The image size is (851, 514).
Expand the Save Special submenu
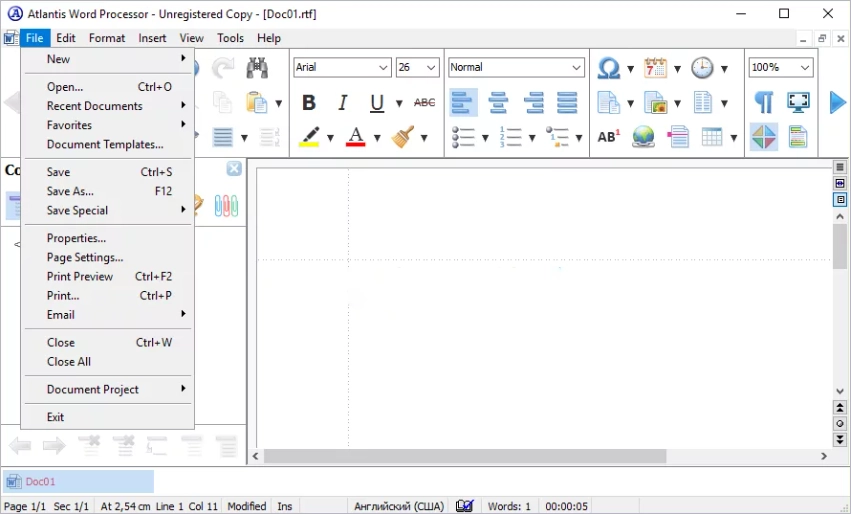(109, 210)
